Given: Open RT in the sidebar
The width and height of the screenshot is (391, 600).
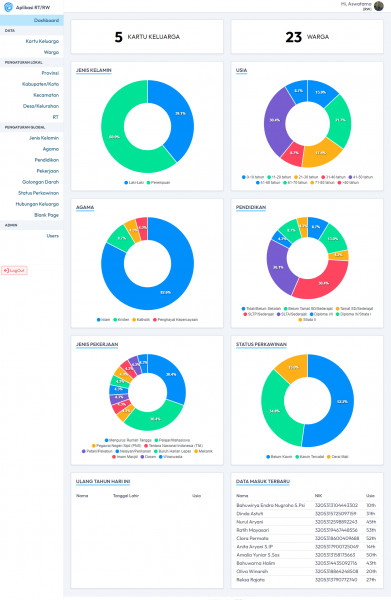Looking at the screenshot, I should point(56,117).
